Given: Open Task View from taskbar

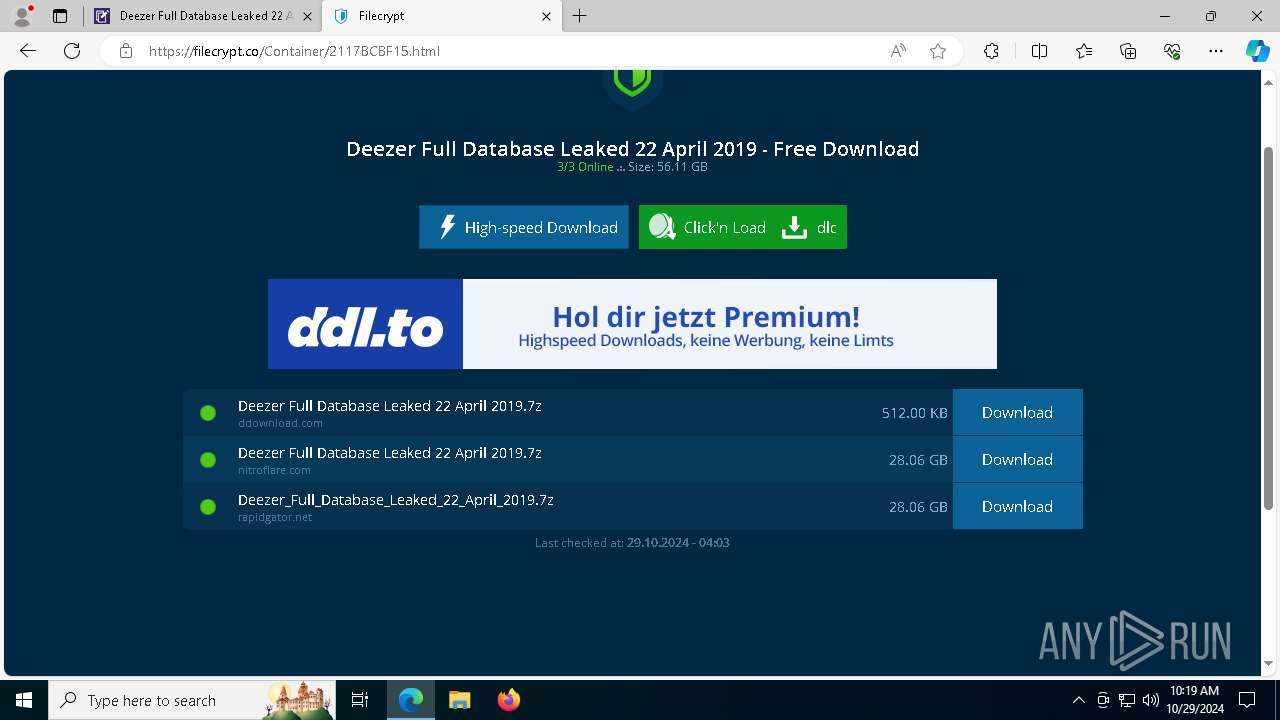Looking at the screenshot, I should pyautogui.click(x=360, y=700).
